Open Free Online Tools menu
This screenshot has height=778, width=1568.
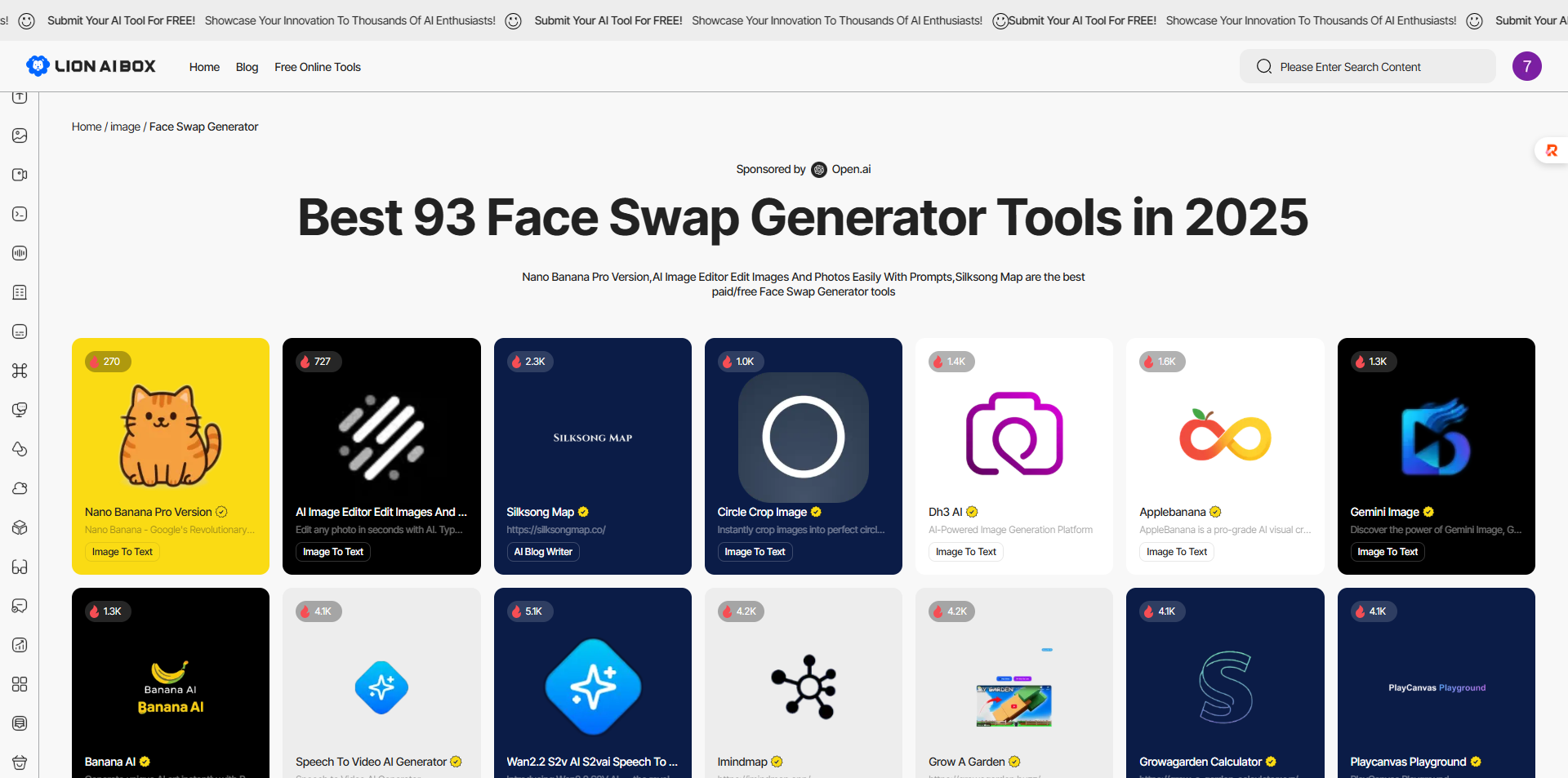tap(318, 67)
